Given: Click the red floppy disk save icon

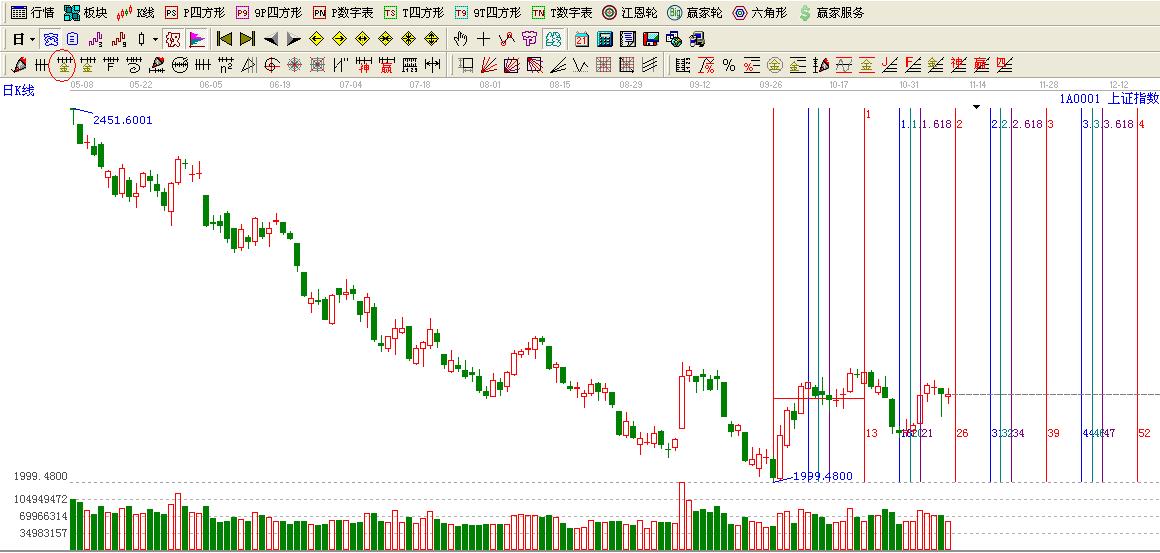Looking at the screenshot, I should [x=650, y=39].
